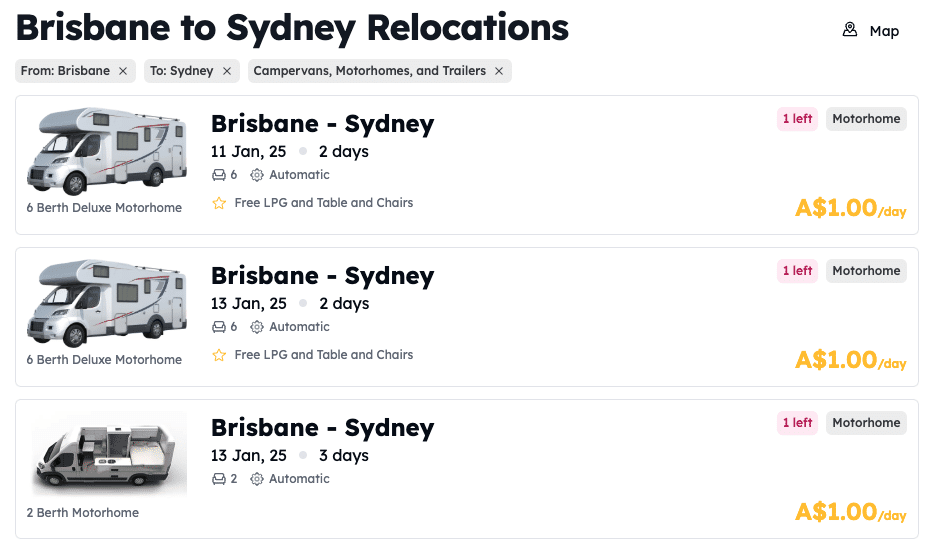The image size is (928, 549).
Task: Open the 3 days Brisbane - Sydney listing title
Action: coord(322,428)
